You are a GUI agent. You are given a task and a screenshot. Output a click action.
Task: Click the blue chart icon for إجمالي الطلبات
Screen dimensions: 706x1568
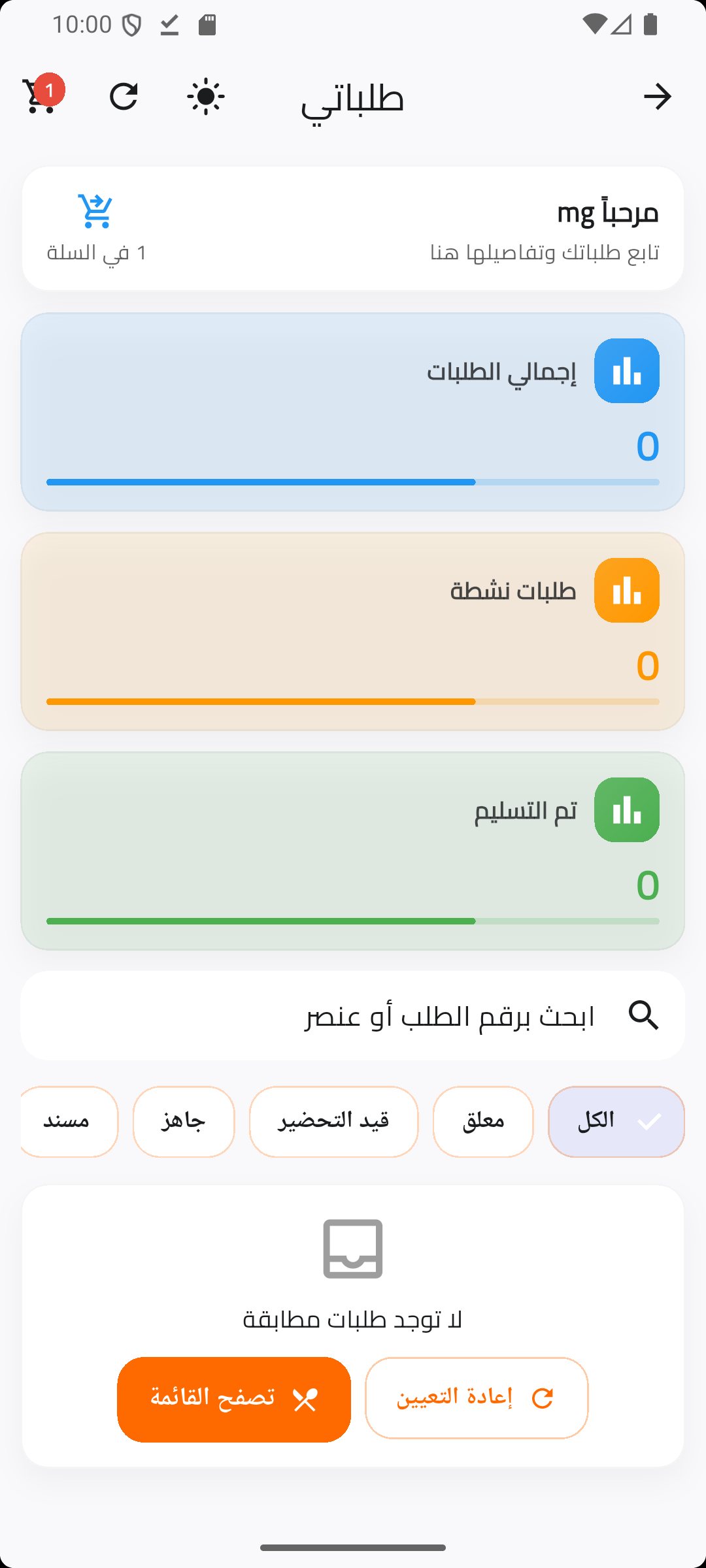[626, 370]
